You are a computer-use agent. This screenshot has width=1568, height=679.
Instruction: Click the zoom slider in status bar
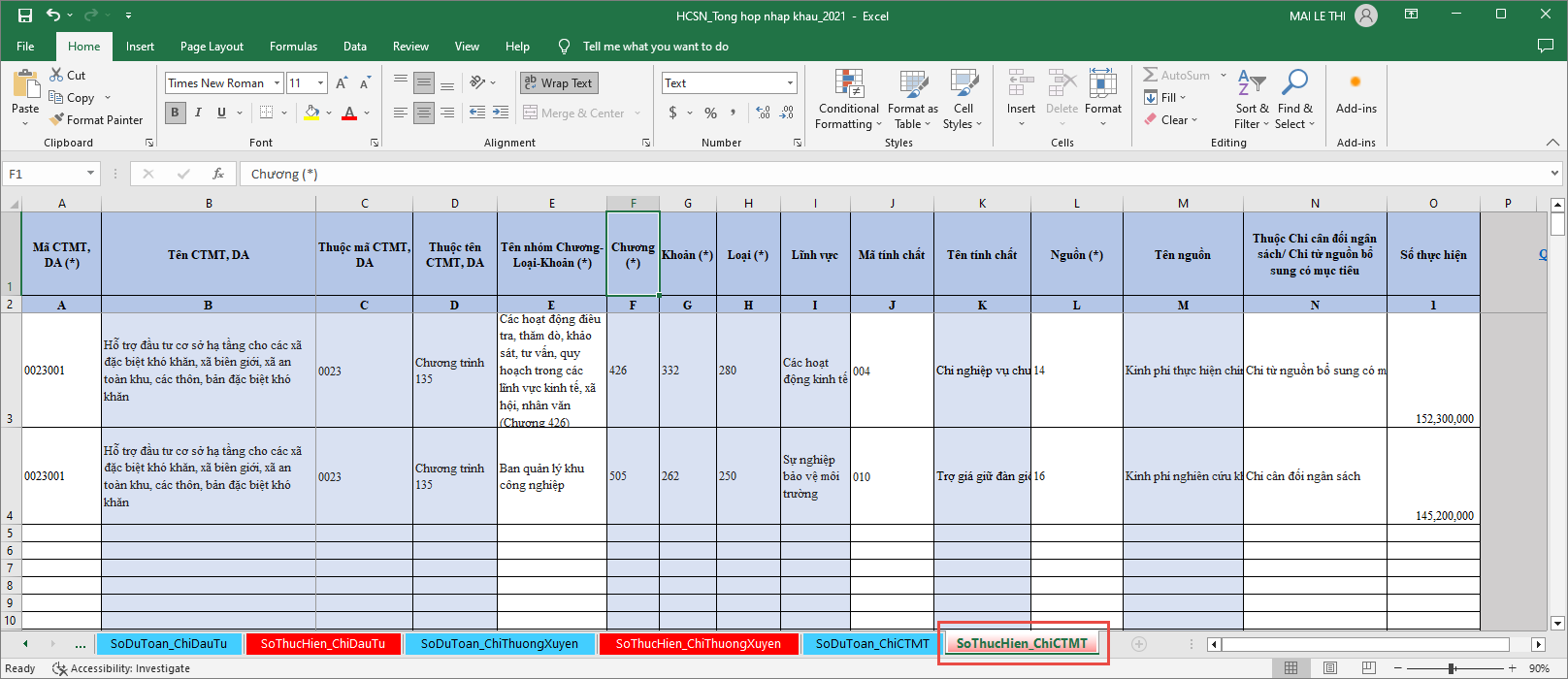pyautogui.click(x=1452, y=668)
